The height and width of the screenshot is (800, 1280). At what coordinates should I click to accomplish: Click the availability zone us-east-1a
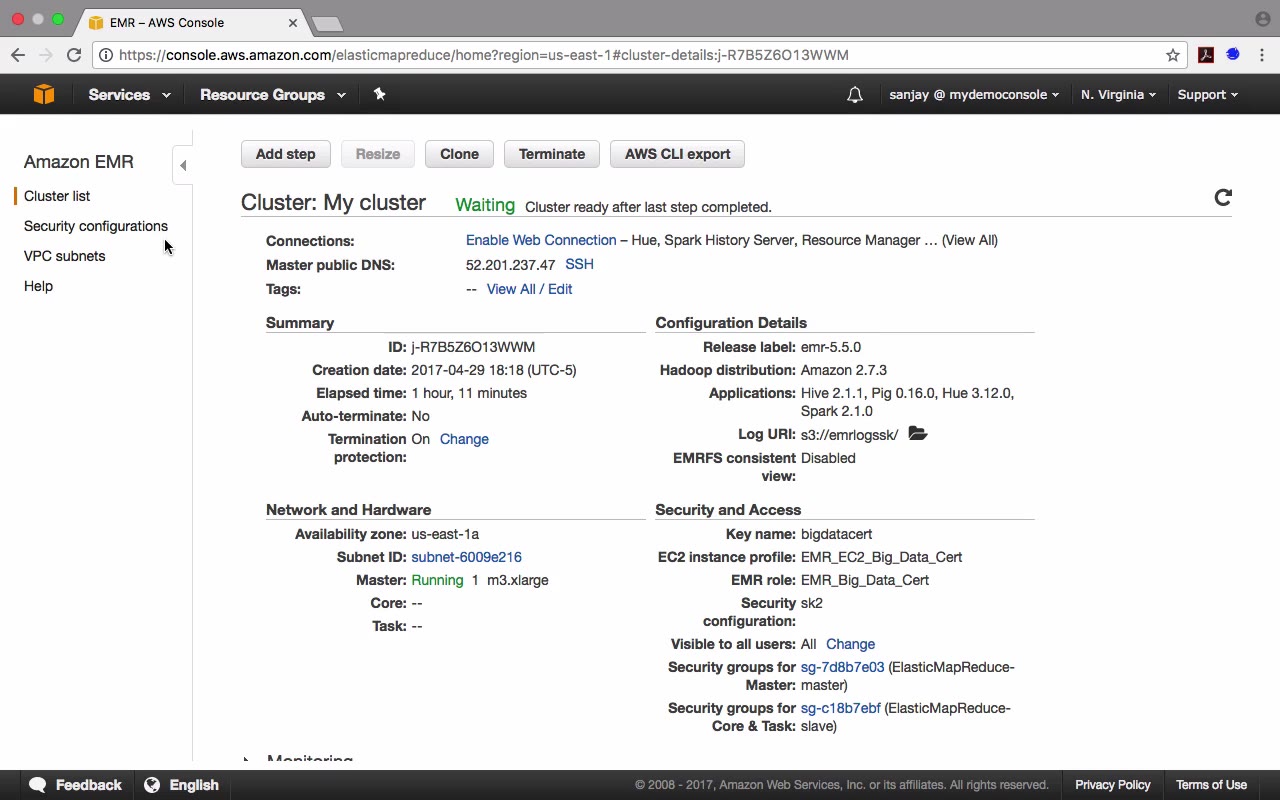tap(445, 534)
